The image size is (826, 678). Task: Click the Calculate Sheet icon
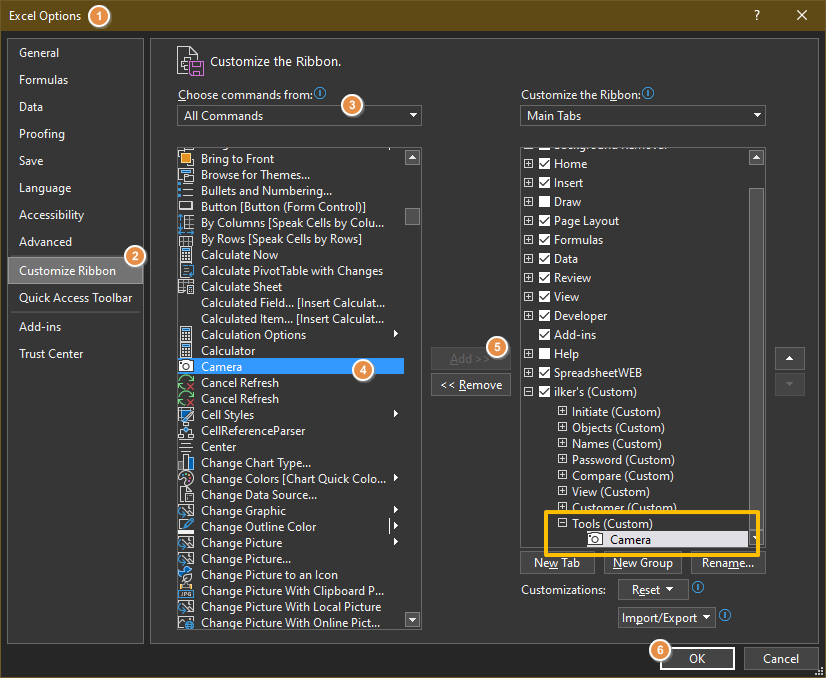point(186,287)
